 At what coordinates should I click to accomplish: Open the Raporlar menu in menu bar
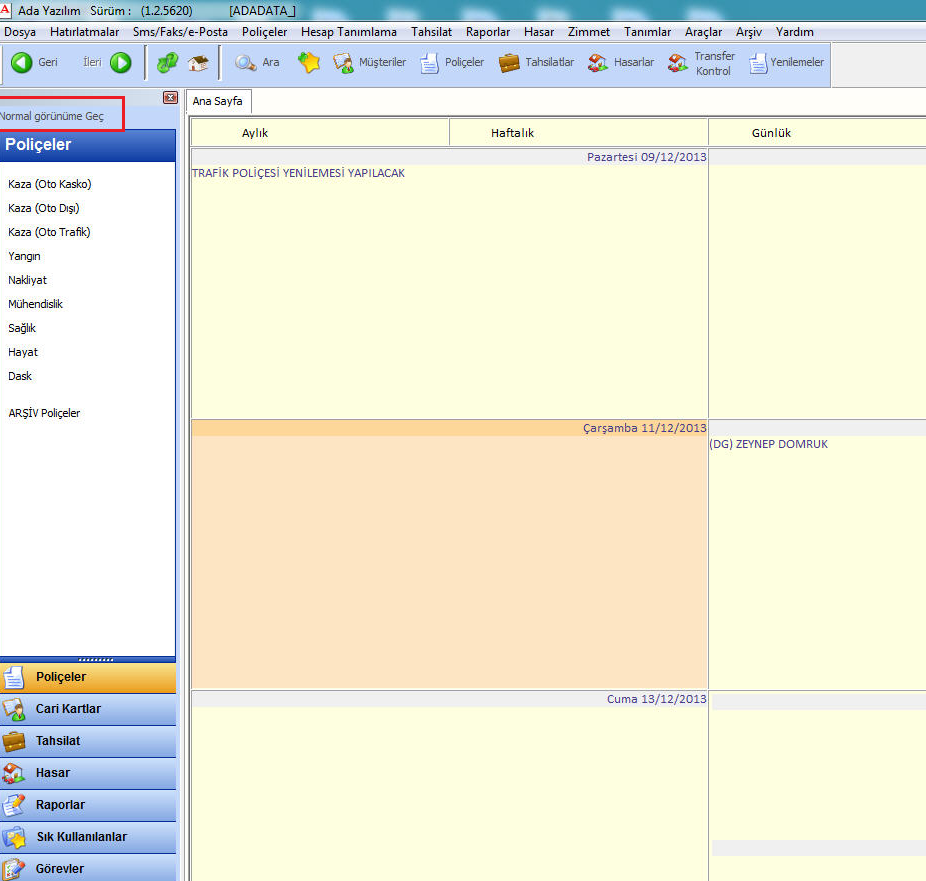(488, 32)
